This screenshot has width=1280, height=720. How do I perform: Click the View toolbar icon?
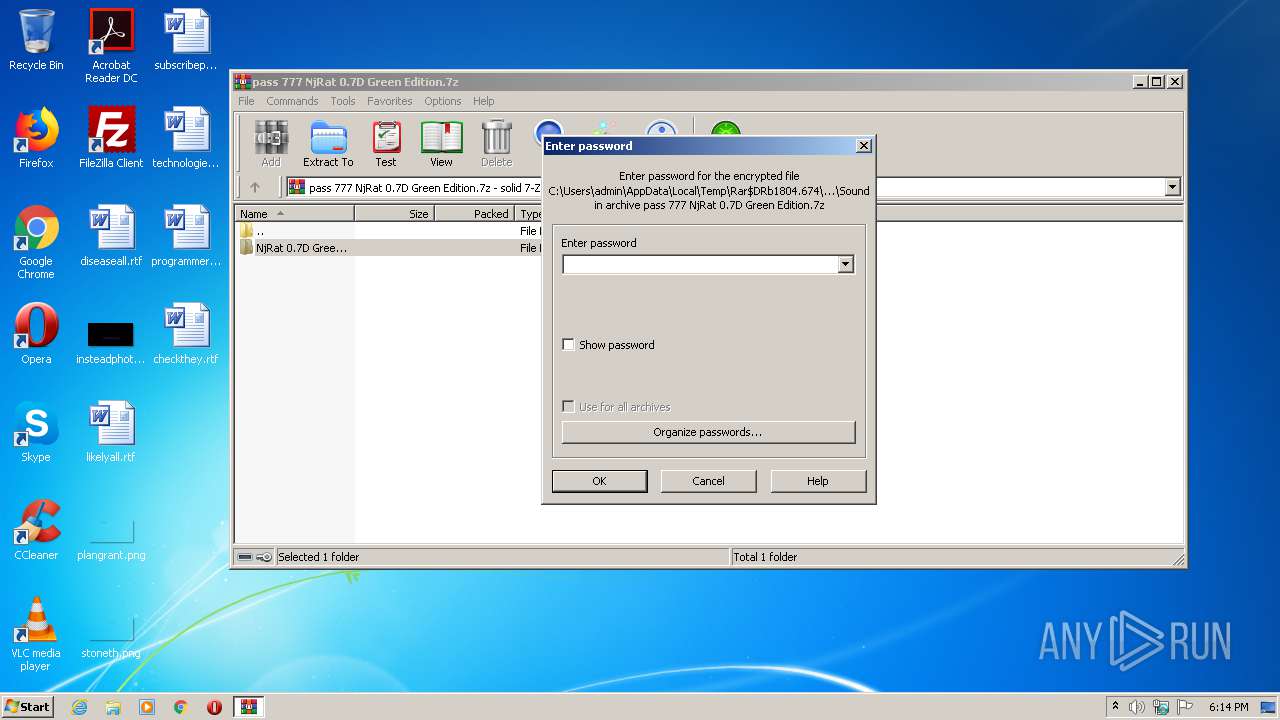441,144
